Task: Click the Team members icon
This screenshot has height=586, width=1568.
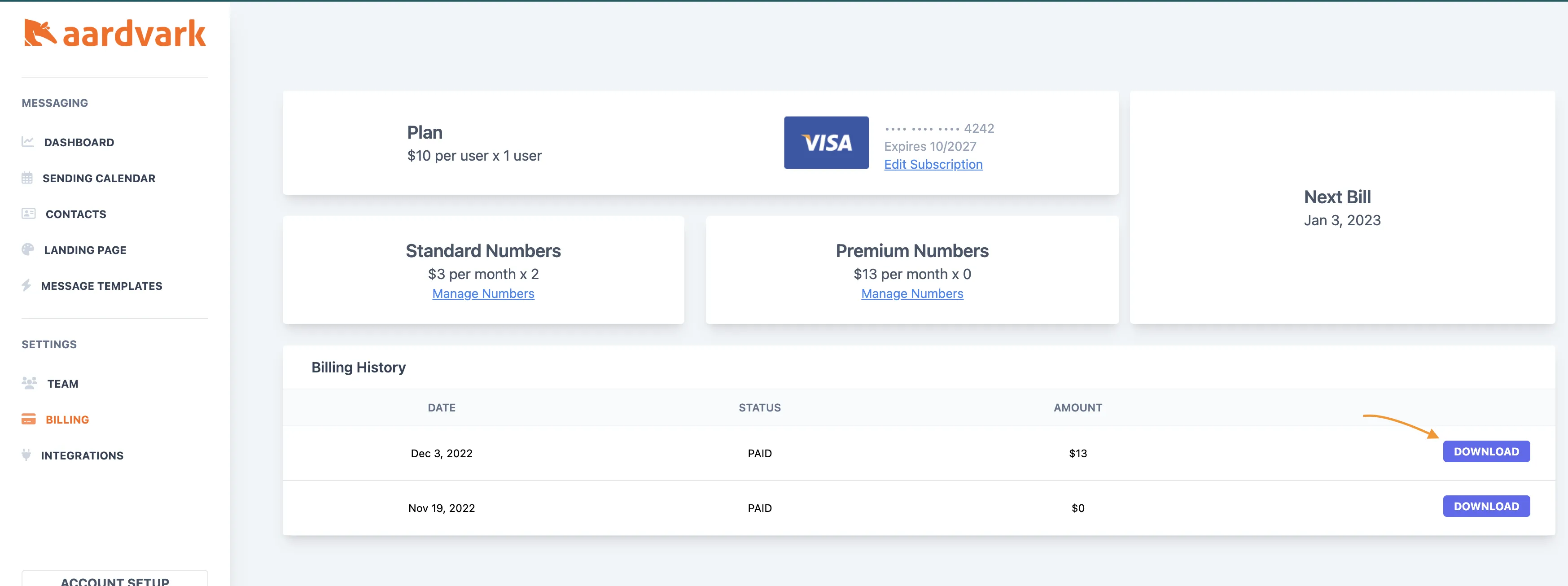Action: 28,383
